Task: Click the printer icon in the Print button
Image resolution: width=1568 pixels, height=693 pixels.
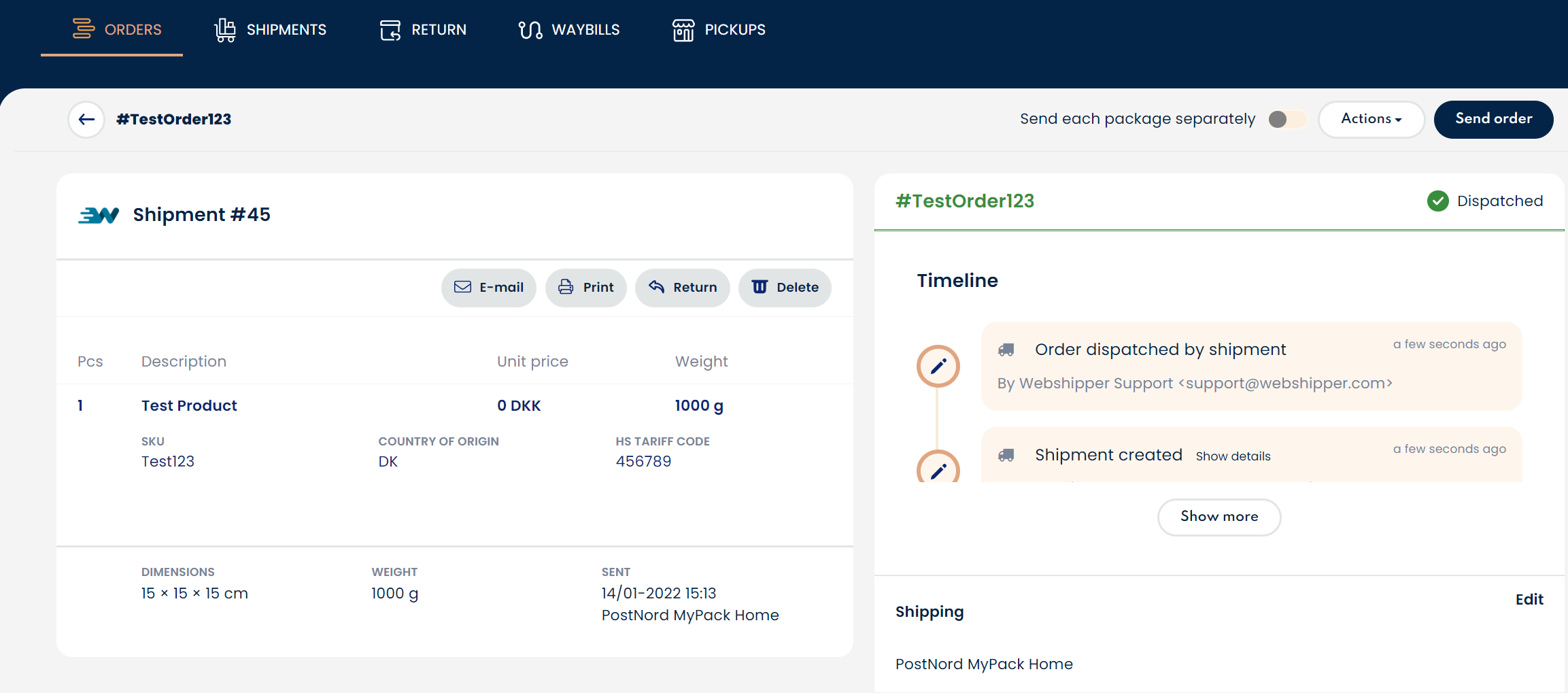Action: point(566,287)
